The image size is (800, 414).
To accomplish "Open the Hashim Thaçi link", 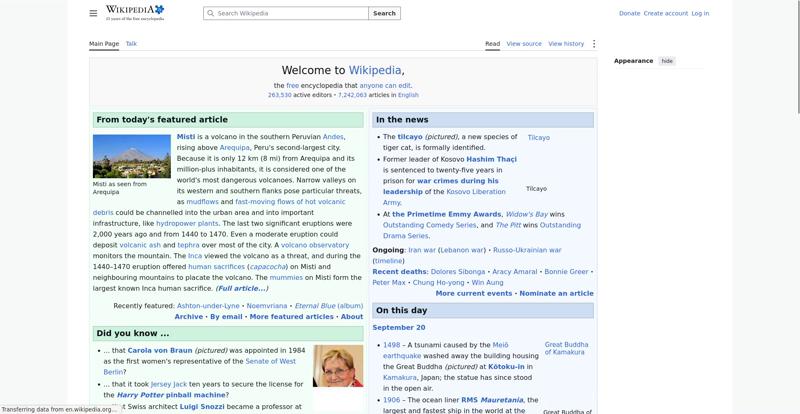I will click(x=491, y=159).
